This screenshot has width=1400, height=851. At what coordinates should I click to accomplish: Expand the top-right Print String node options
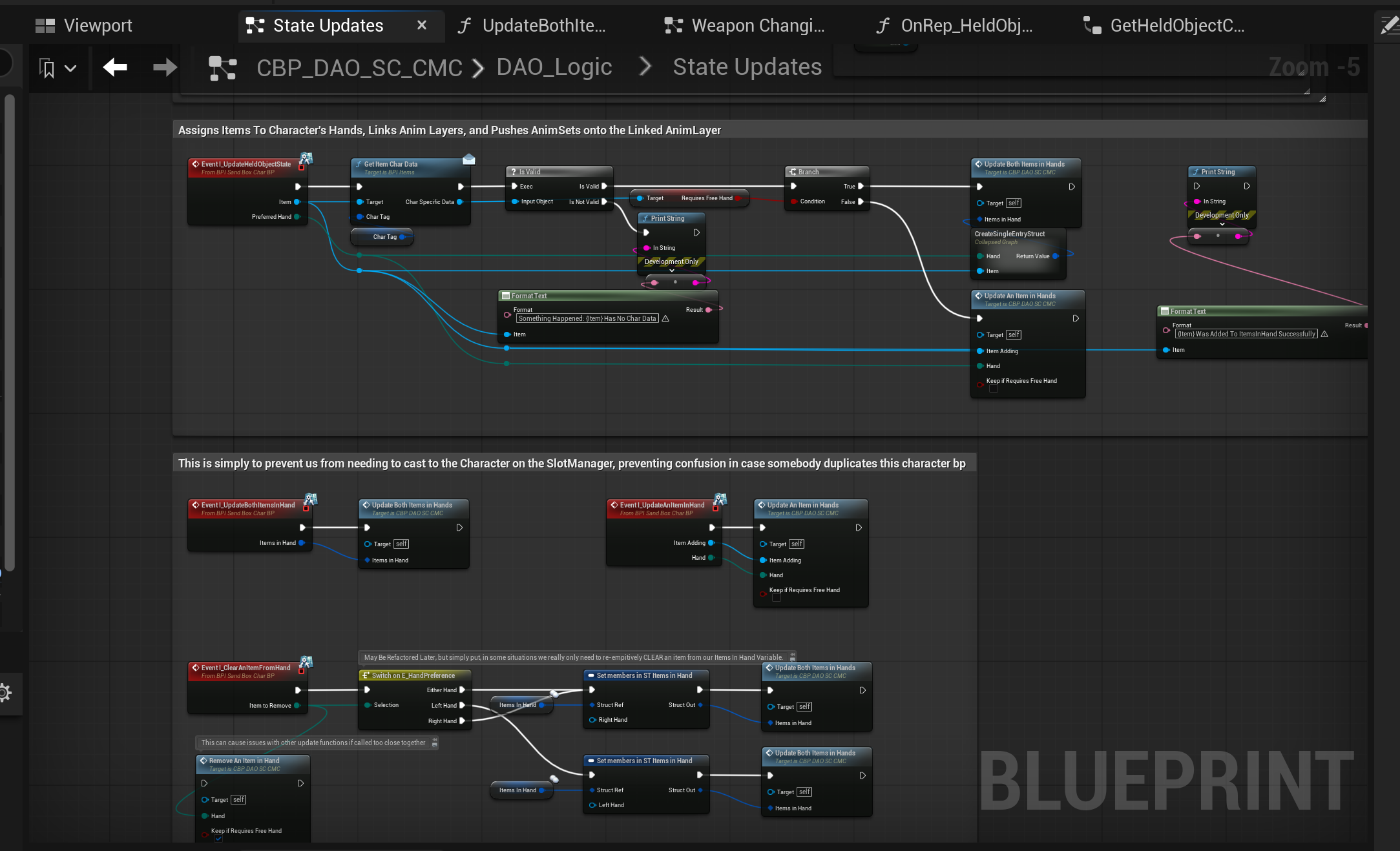pyautogui.click(x=1222, y=224)
